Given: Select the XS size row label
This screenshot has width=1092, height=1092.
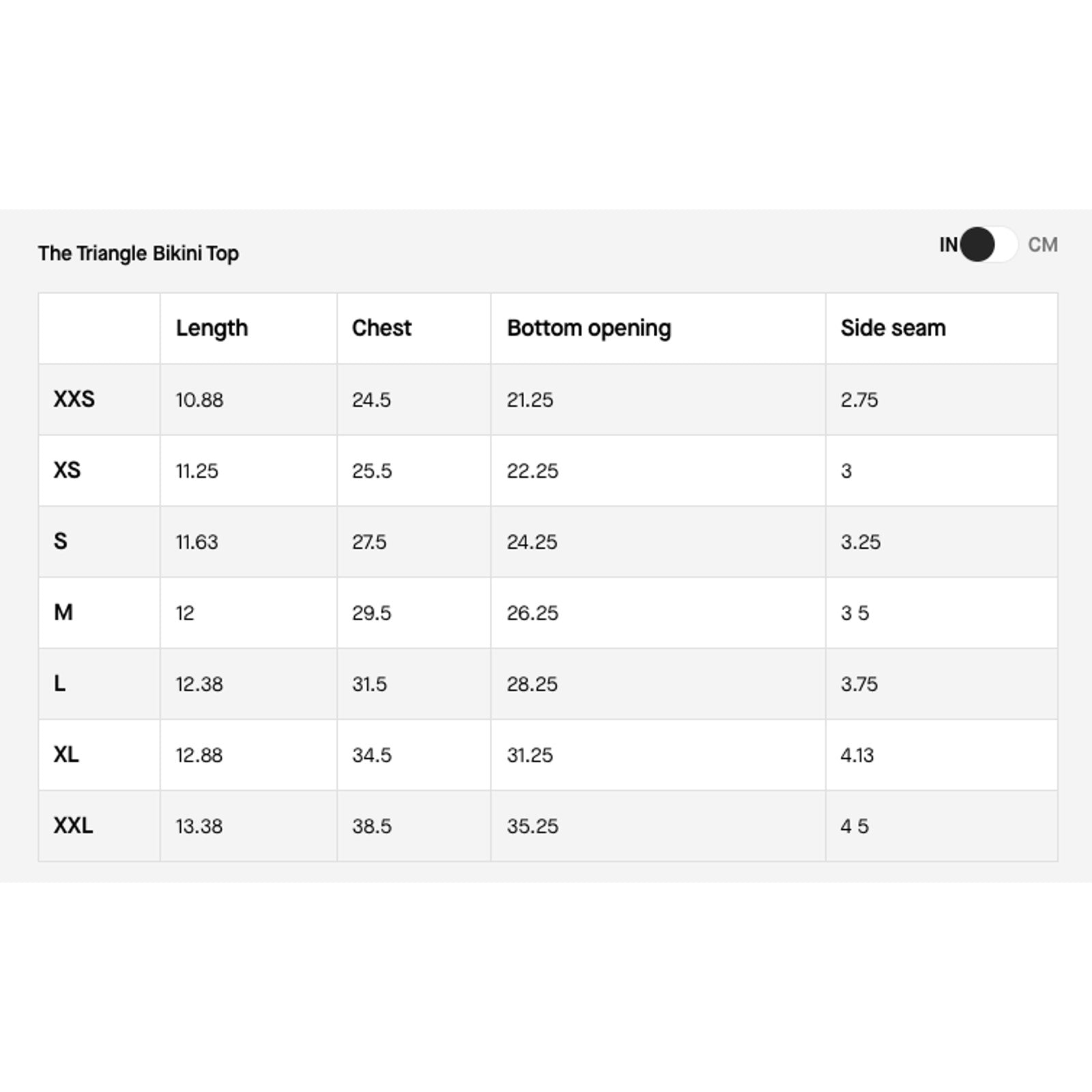Looking at the screenshot, I should click(x=67, y=470).
